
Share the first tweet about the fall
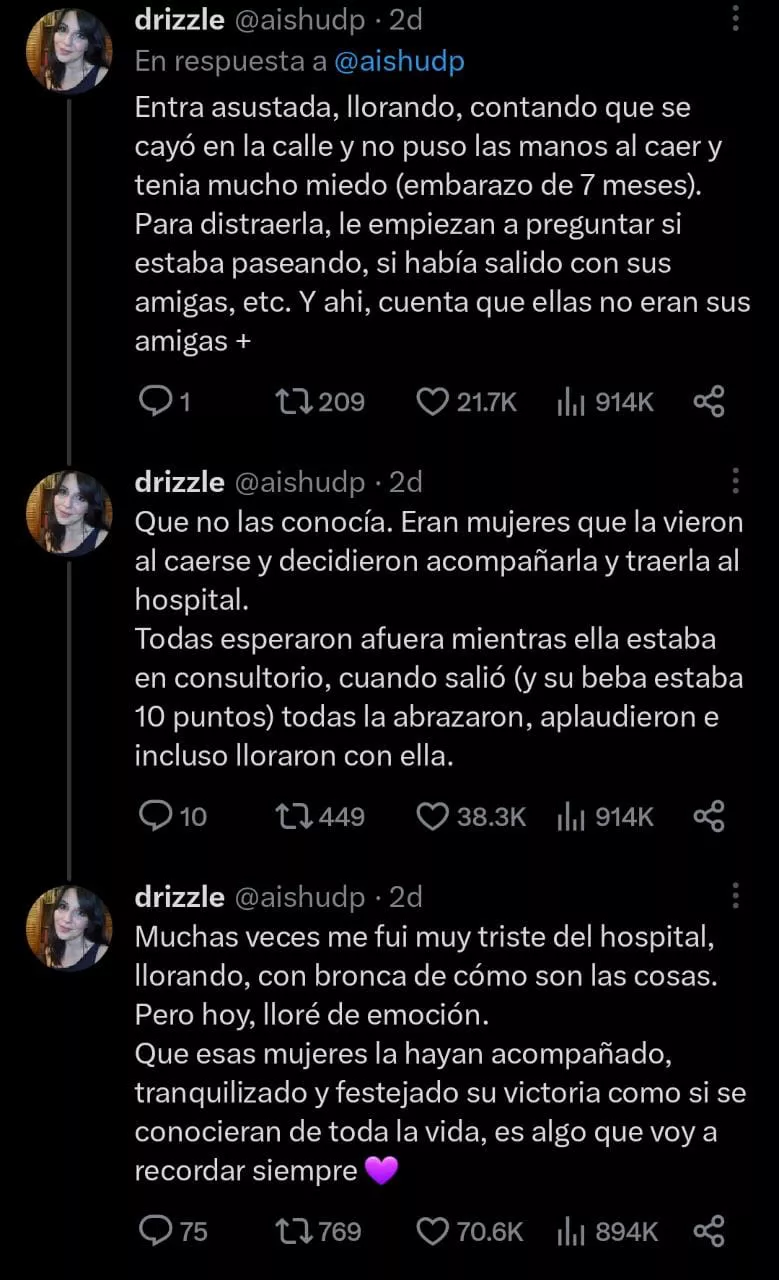coord(708,402)
